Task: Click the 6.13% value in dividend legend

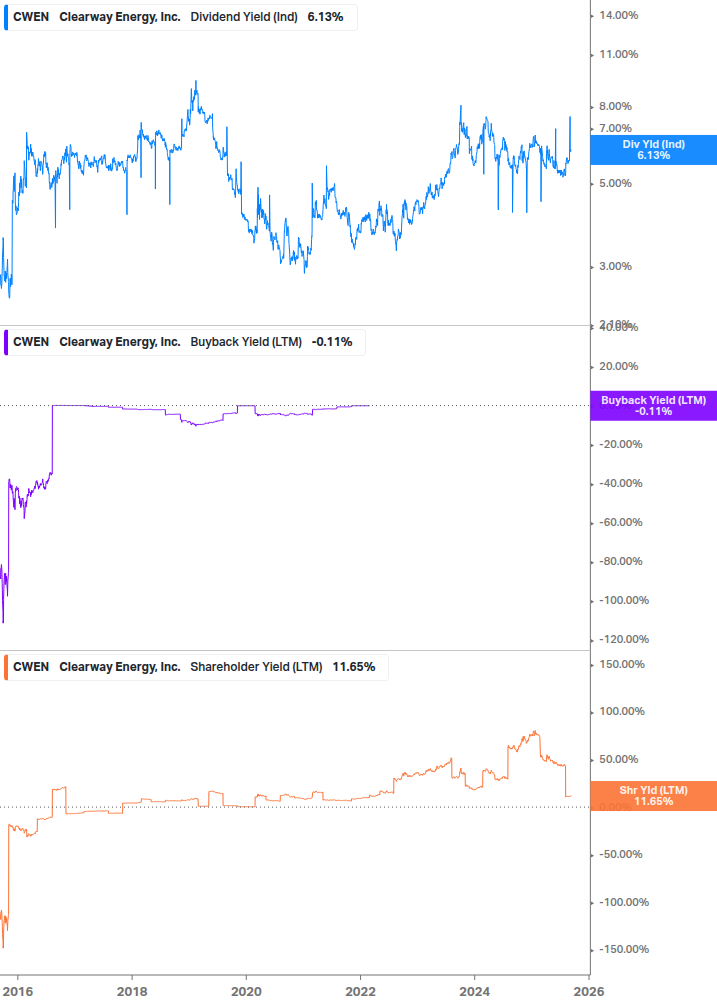Action: (x=326, y=17)
